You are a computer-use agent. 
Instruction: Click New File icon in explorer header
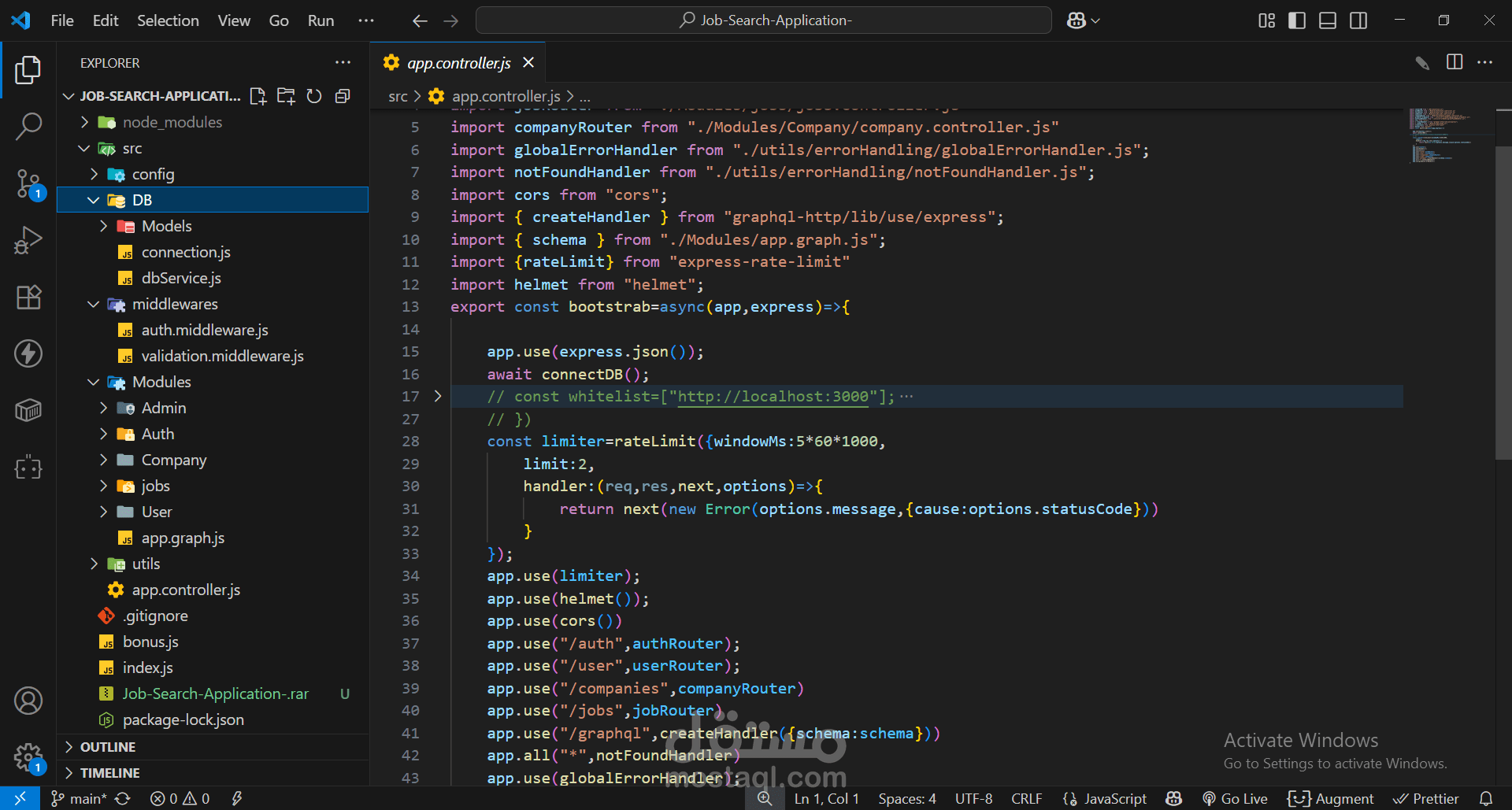pos(258,96)
